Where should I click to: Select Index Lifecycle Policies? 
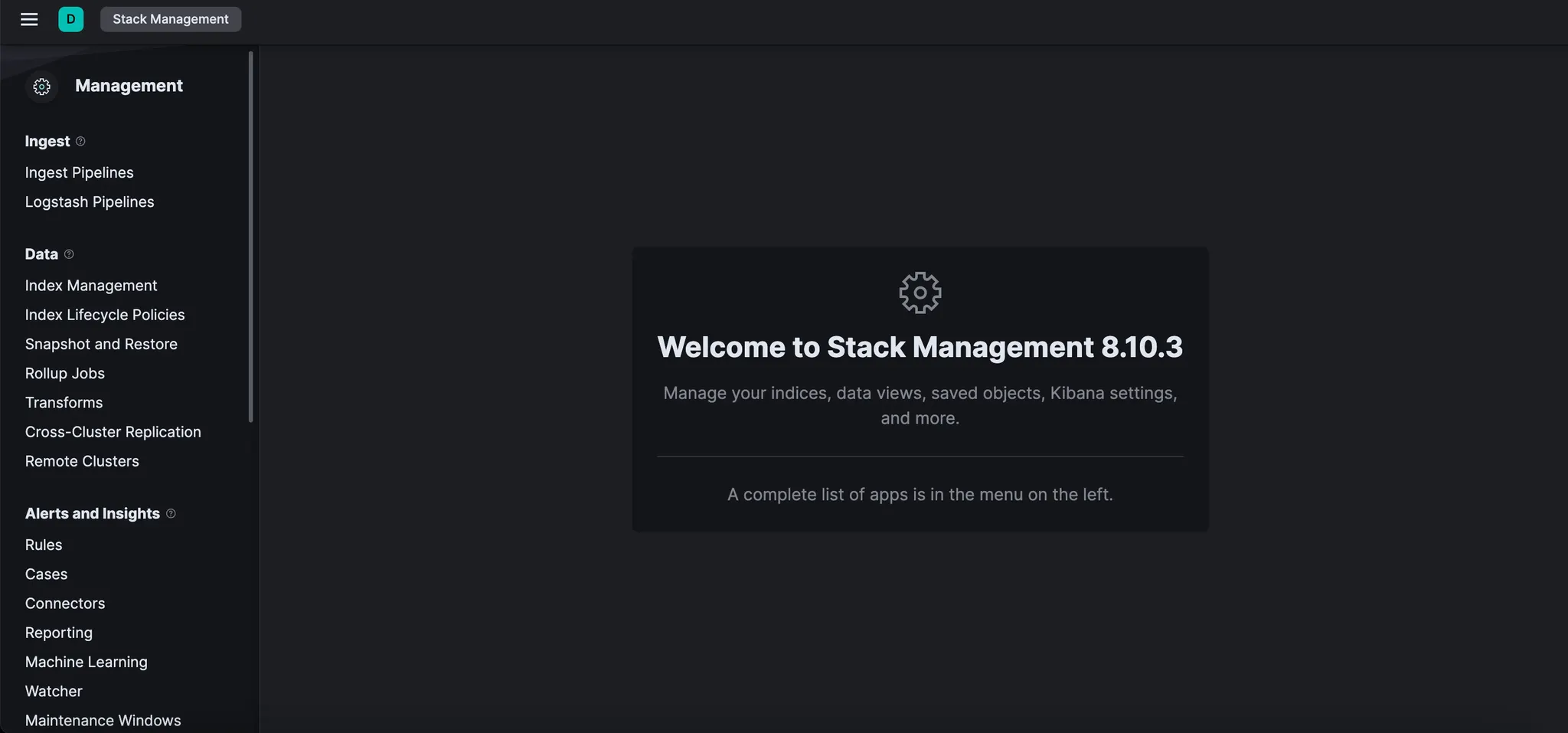tap(105, 315)
